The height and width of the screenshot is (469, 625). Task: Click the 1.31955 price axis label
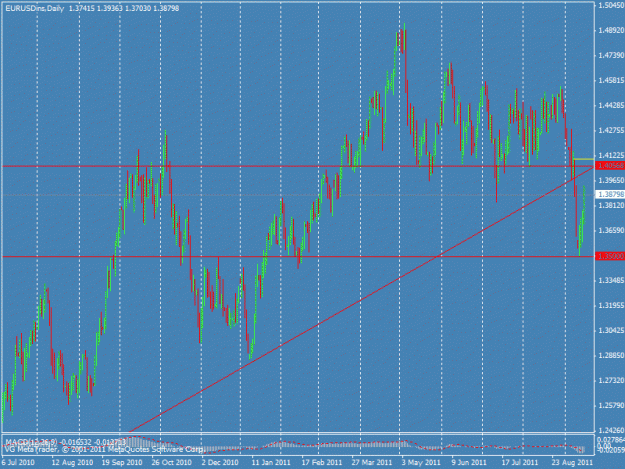point(611,306)
